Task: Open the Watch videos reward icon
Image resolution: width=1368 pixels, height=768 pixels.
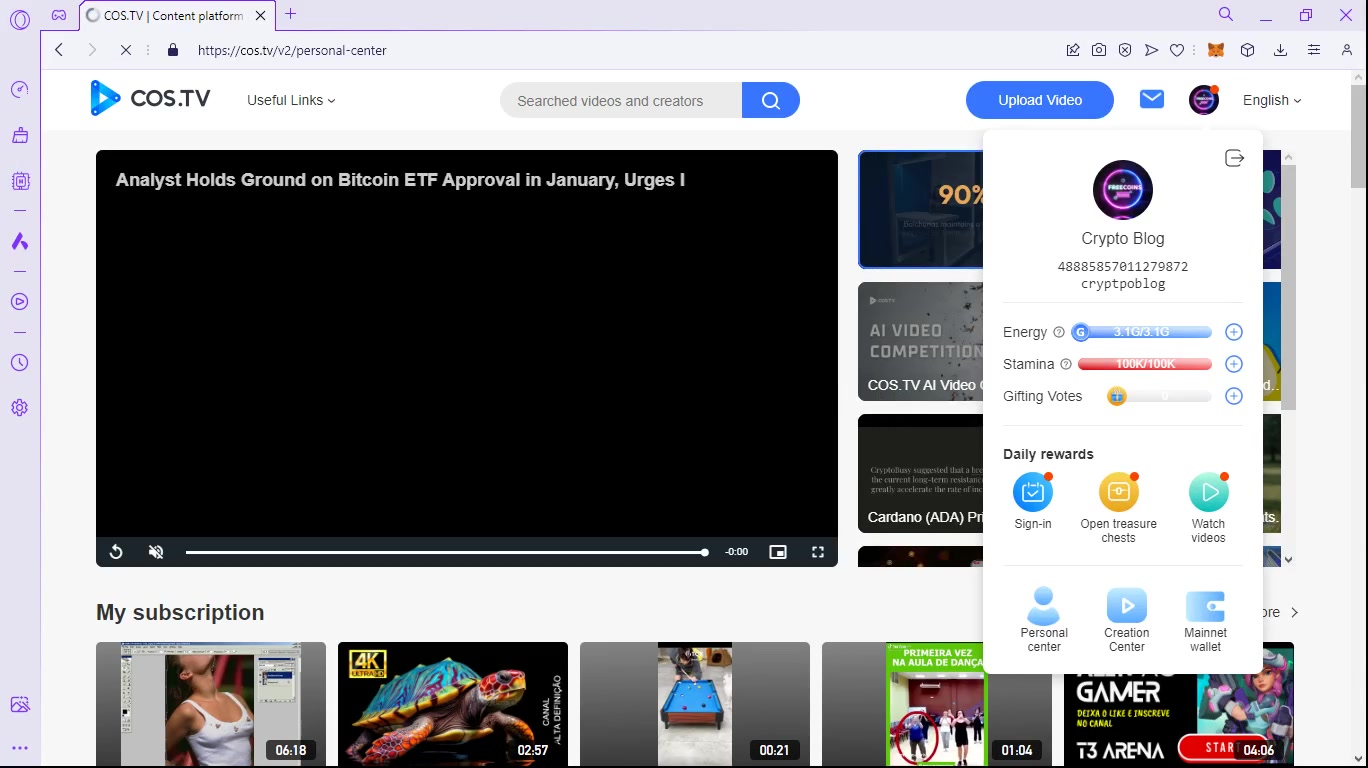Action: click(x=1208, y=492)
